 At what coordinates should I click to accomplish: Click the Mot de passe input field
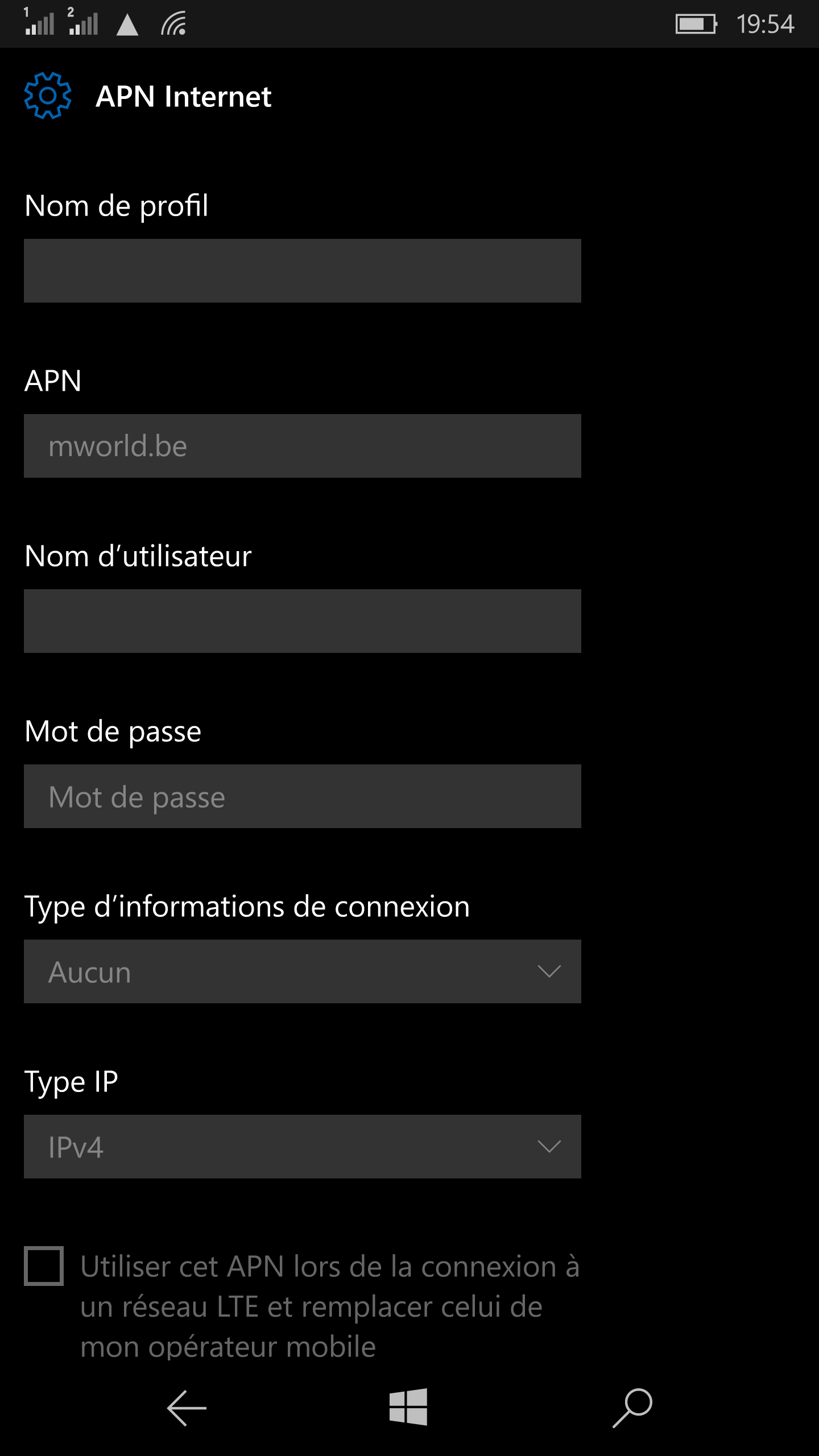click(x=302, y=796)
